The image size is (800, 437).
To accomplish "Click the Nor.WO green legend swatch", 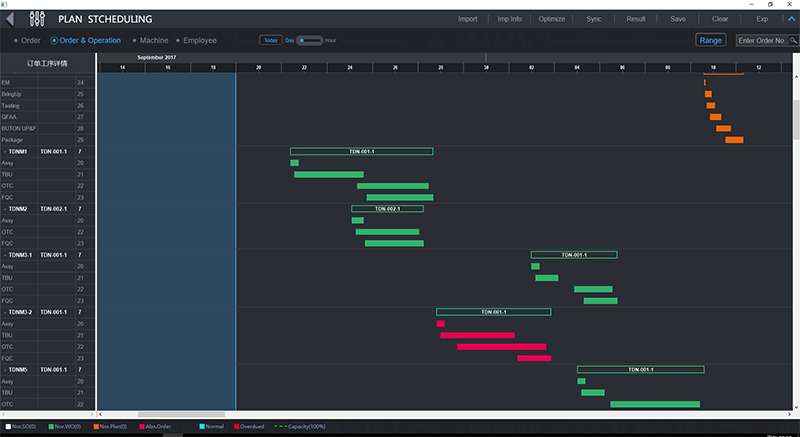I will [x=52, y=427].
